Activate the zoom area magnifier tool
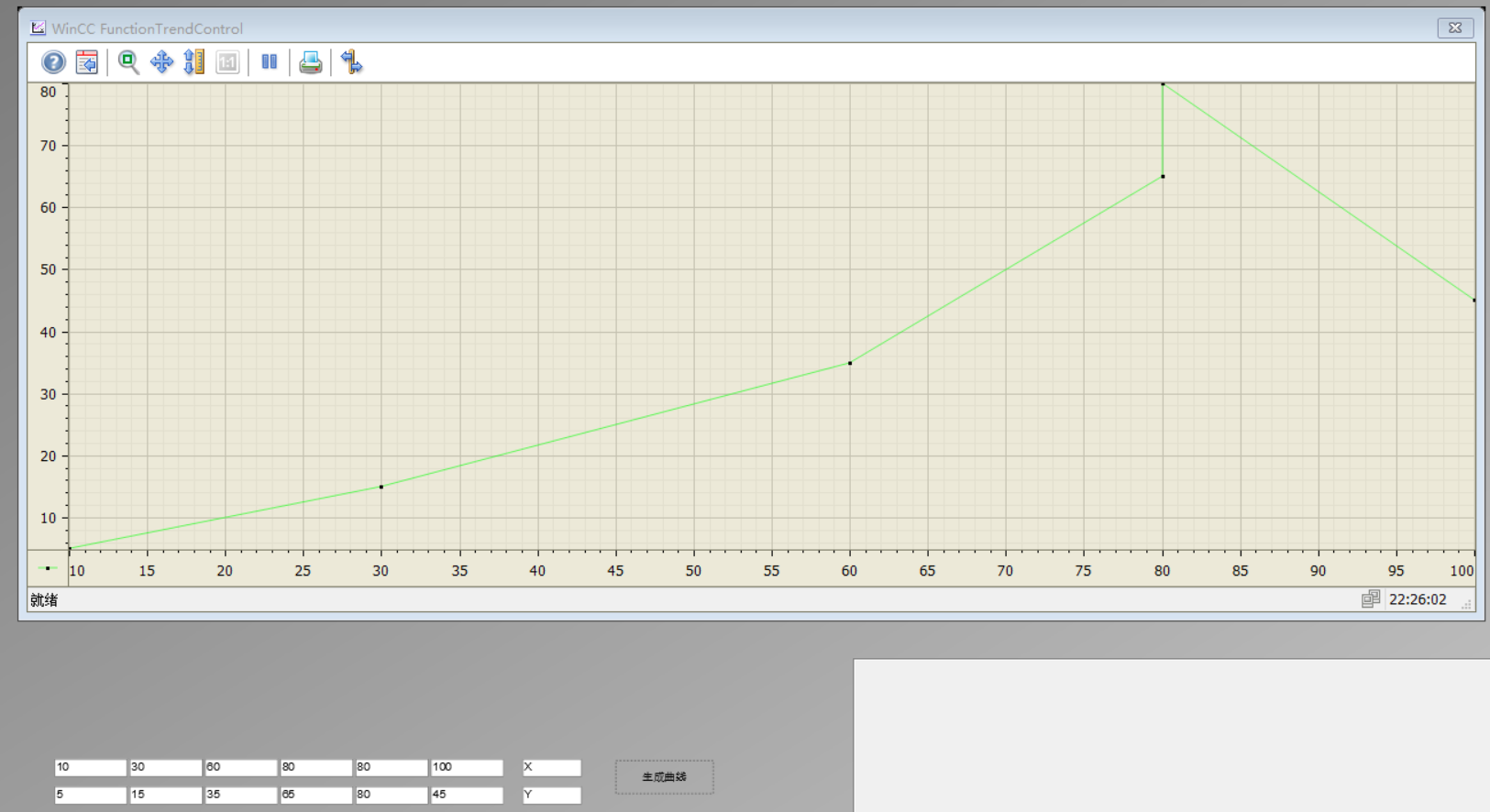Screen dimensions: 1490x812 [128, 62]
